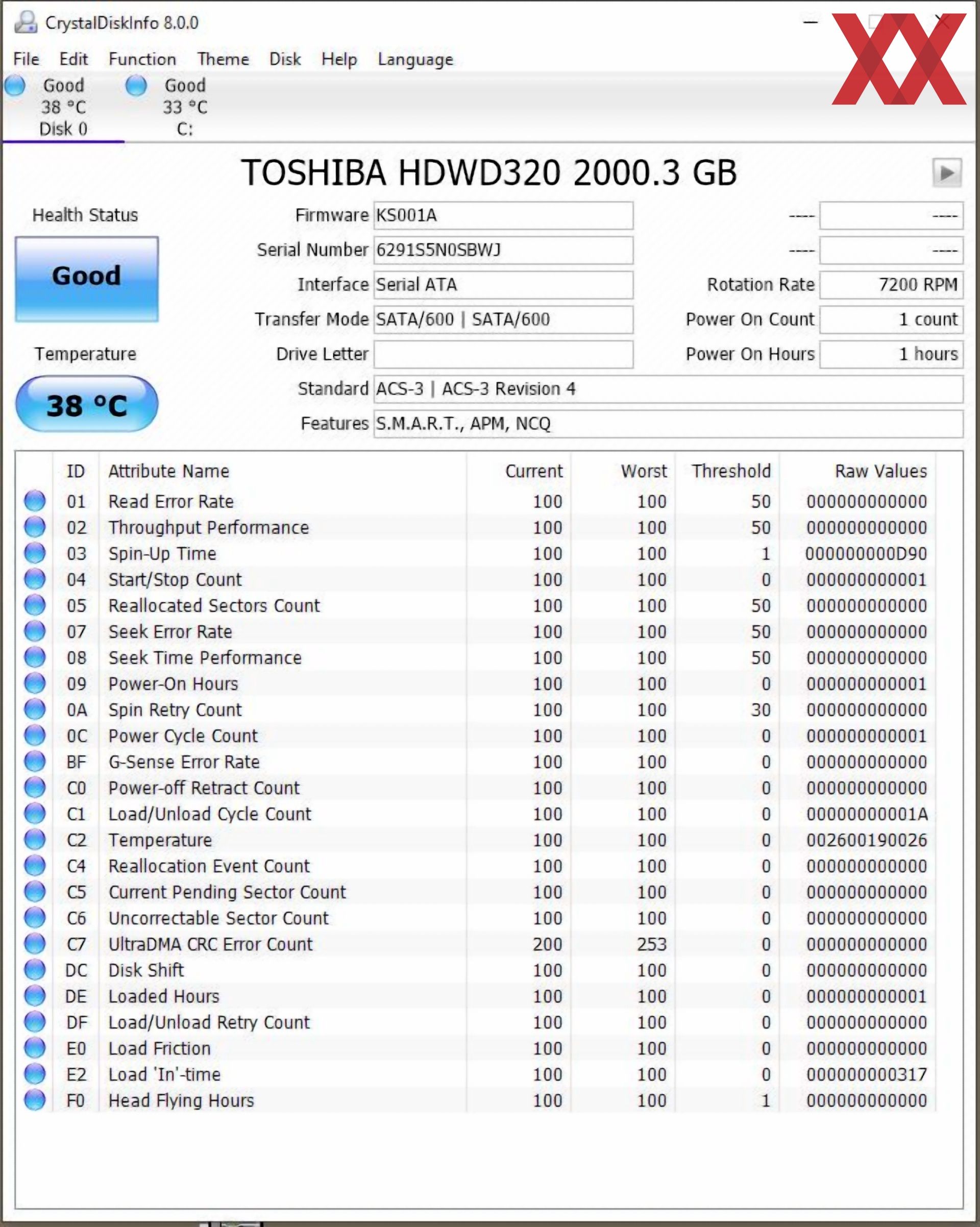Open the Language menu
The width and height of the screenshot is (980, 1227).
pyautogui.click(x=415, y=59)
